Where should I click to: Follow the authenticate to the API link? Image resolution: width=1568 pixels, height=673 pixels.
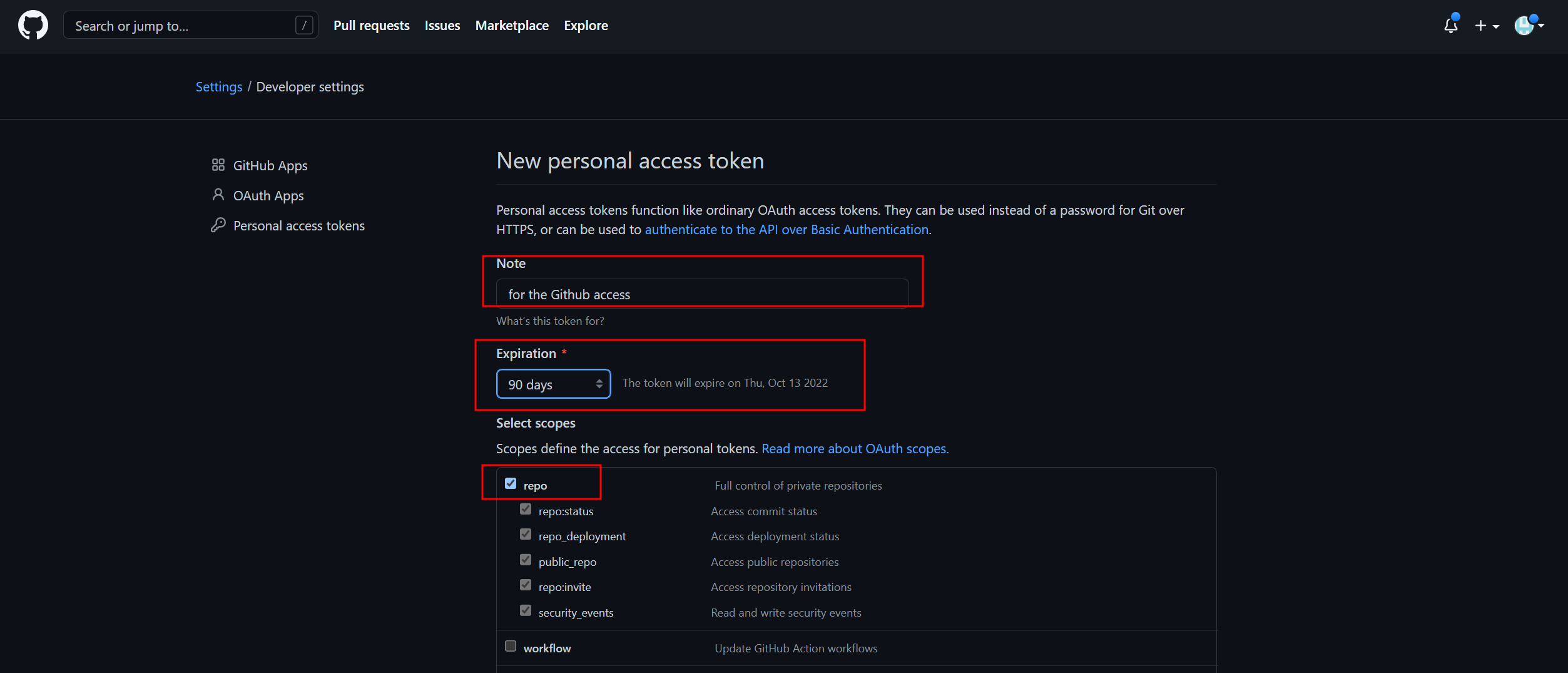(x=787, y=230)
